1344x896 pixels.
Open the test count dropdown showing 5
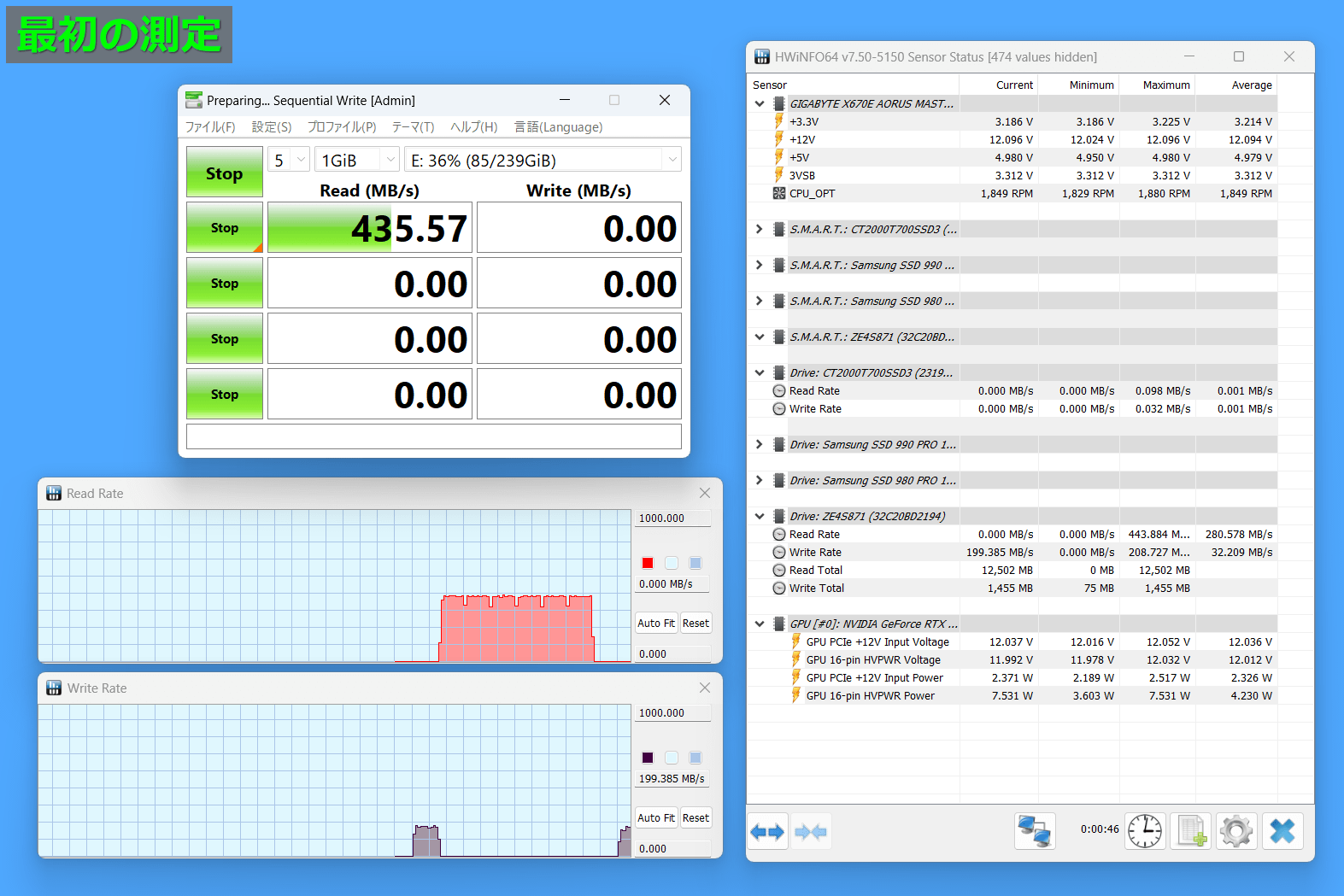pos(289,160)
